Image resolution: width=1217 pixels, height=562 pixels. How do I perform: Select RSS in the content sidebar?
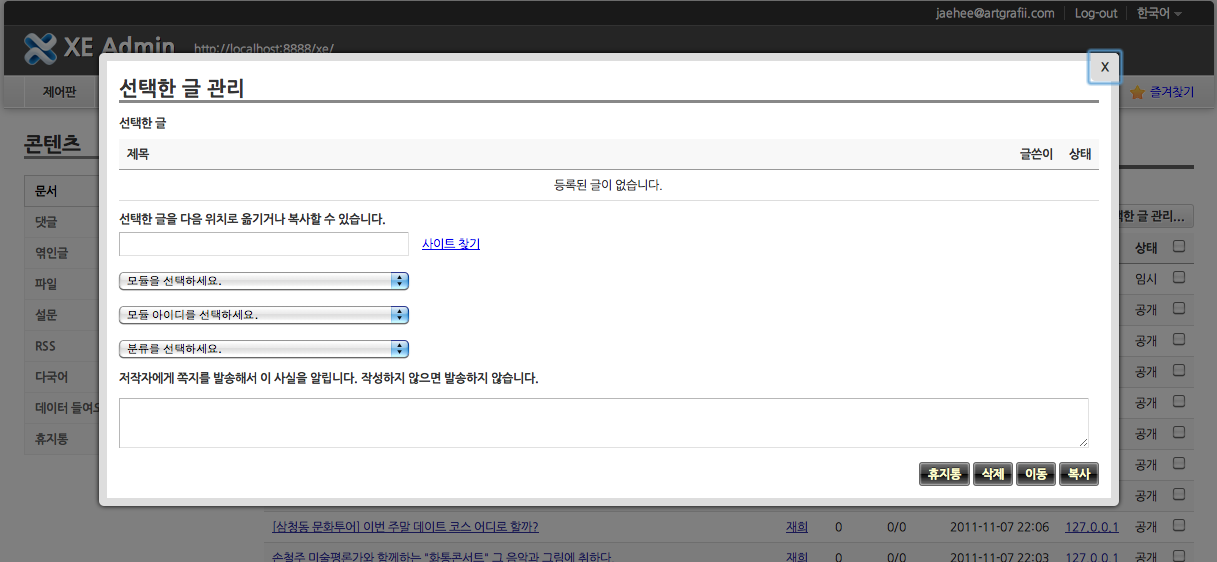[x=45, y=346]
